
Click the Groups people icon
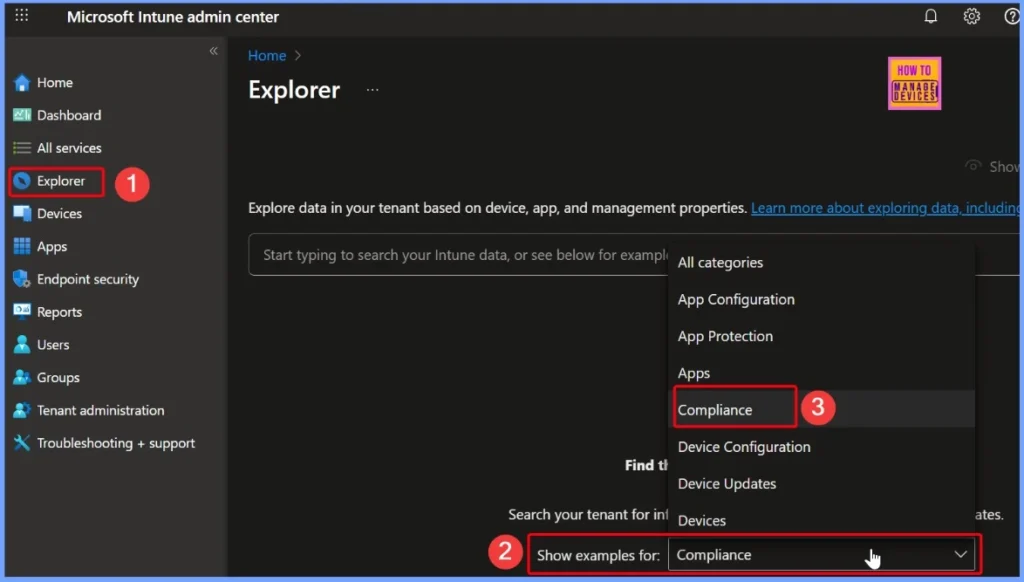22,377
